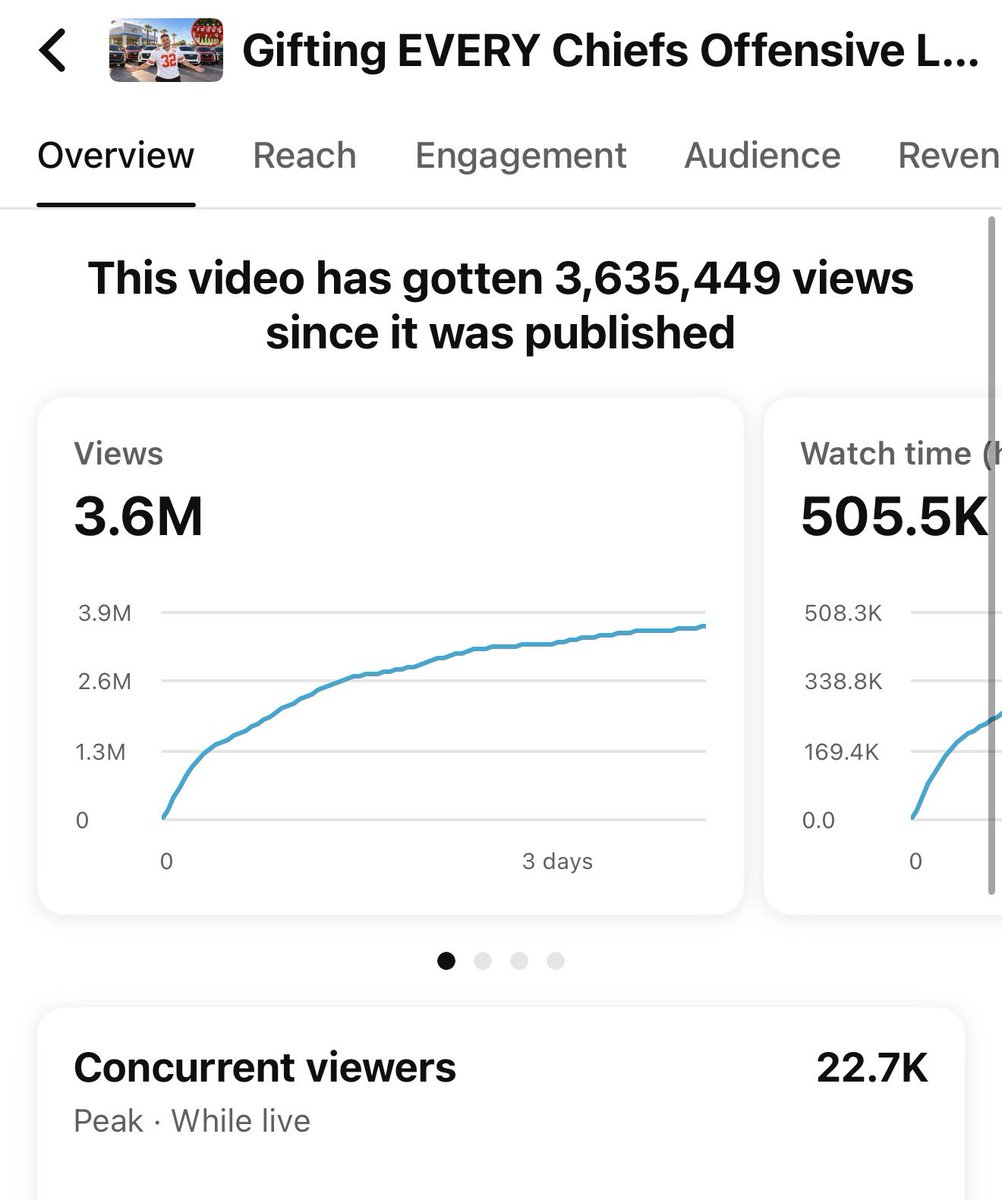Switch to the Audience tab

[x=762, y=156]
